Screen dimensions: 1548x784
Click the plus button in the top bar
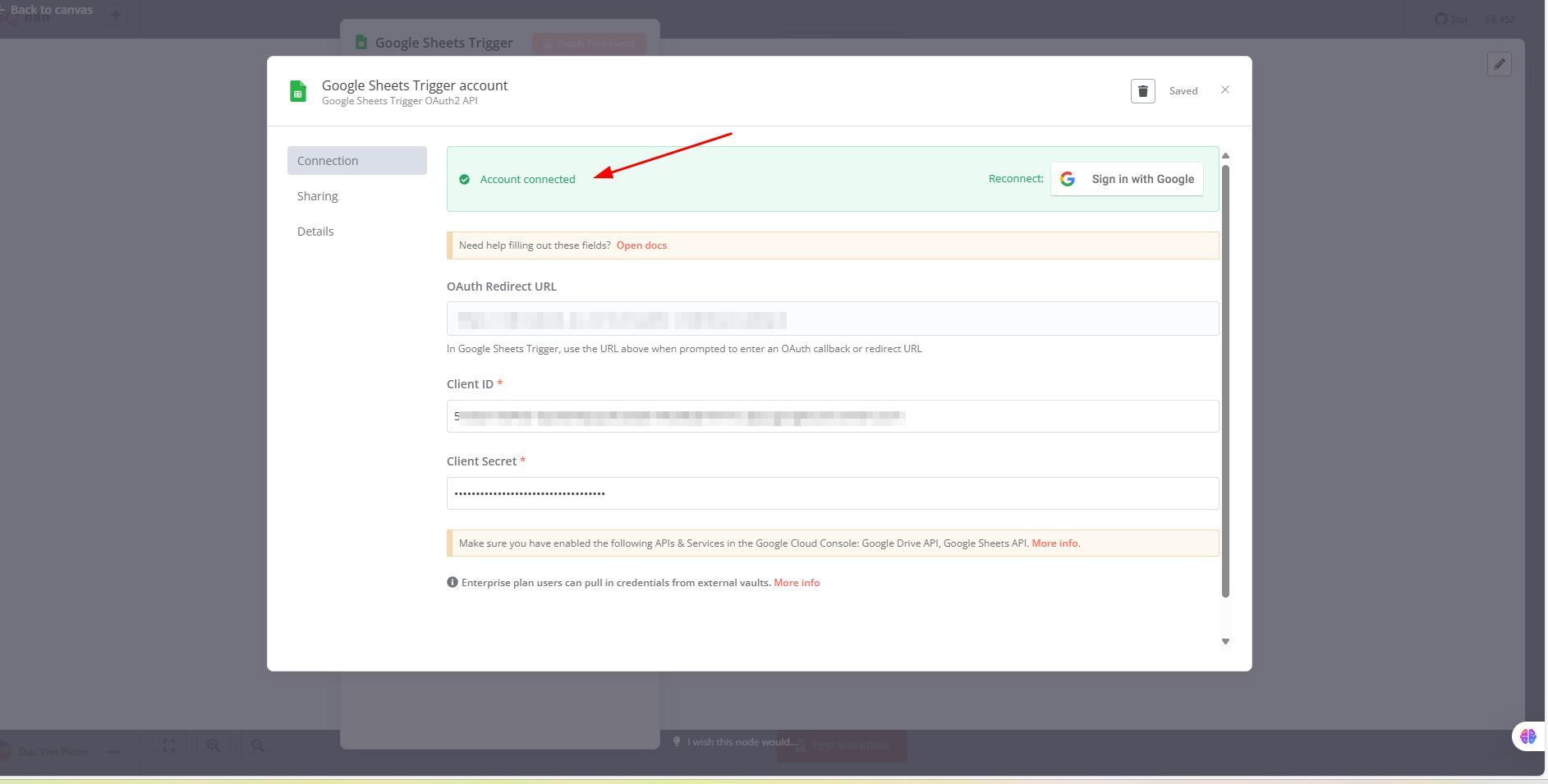pos(116,15)
